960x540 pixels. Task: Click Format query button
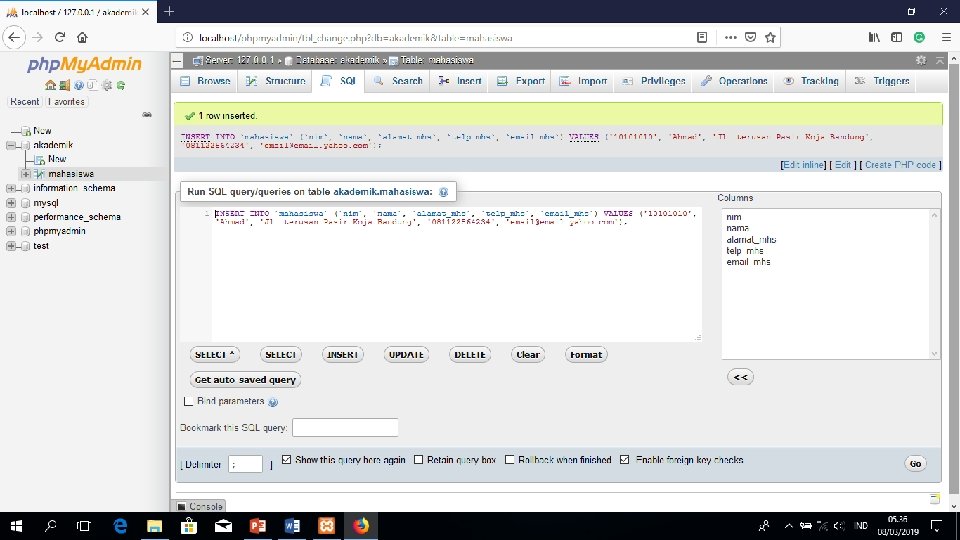tap(586, 354)
